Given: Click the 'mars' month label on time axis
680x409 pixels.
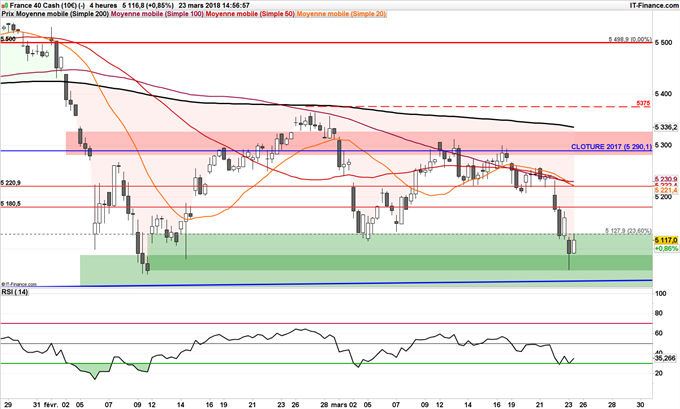Looking at the screenshot, I should pyautogui.click(x=339, y=405).
